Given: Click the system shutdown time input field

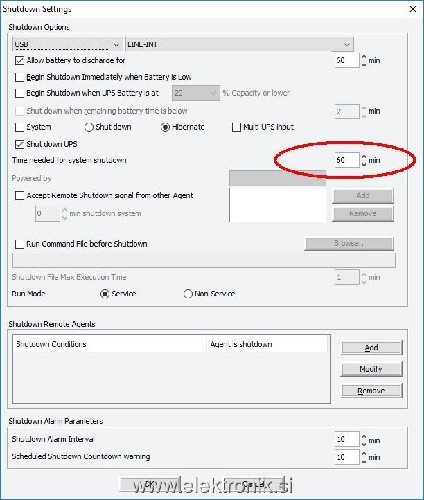Looking at the screenshot, I should (x=347, y=160).
